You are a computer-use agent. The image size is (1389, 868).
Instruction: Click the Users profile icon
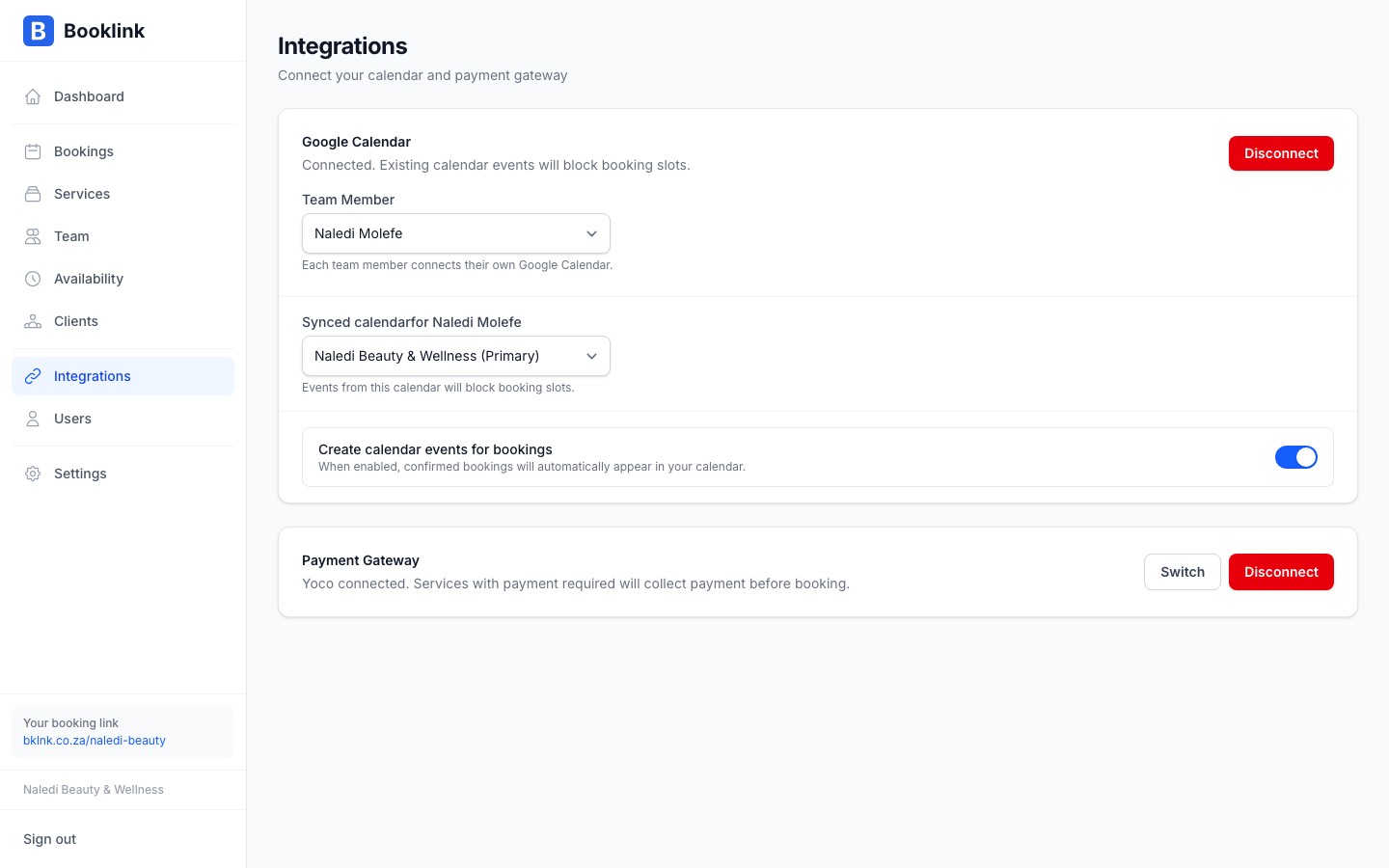pos(33,419)
